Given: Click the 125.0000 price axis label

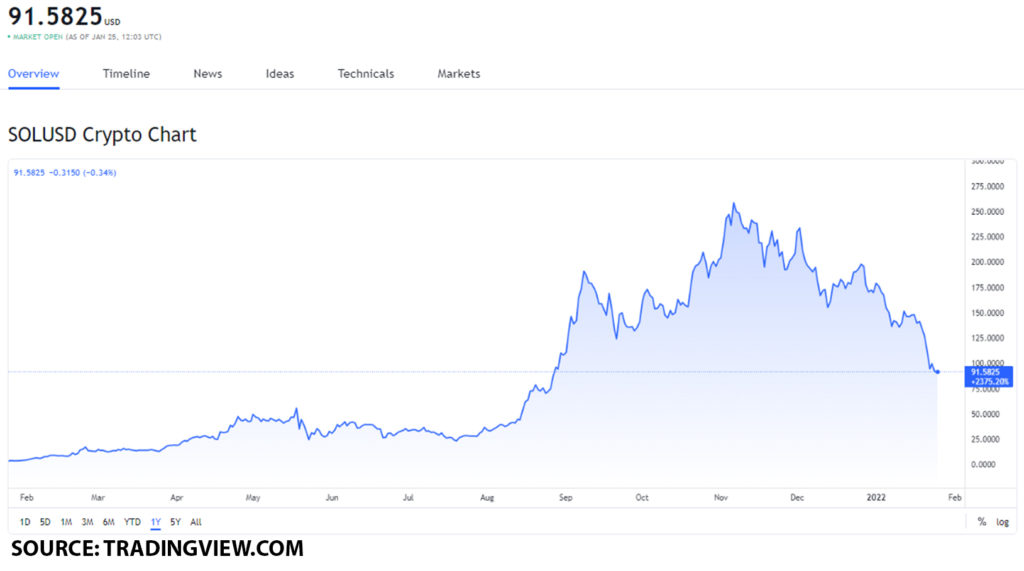Looking at the screenshot, I should point(987,338).
